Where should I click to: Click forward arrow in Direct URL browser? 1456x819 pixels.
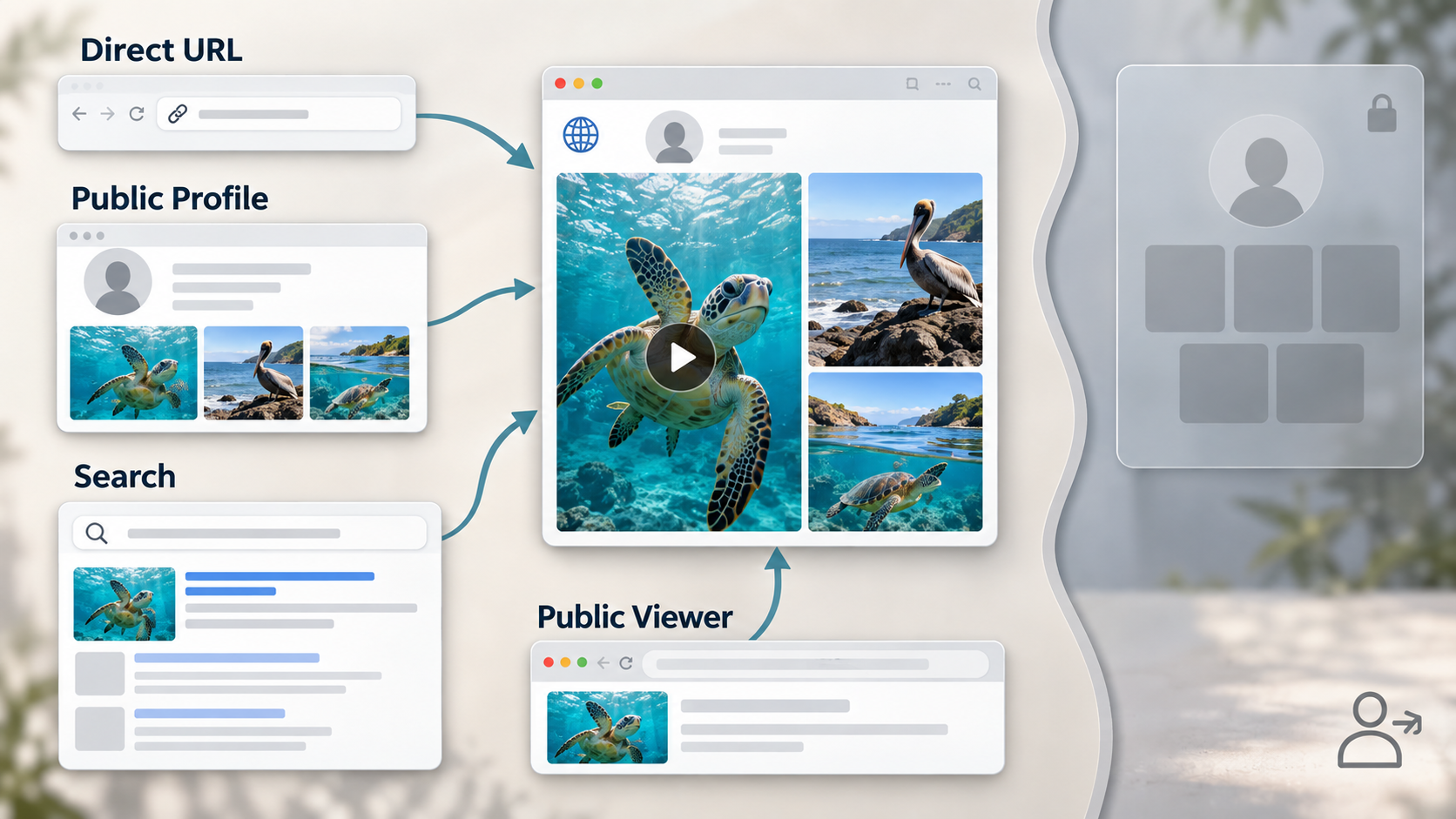[x=107, y=114]
